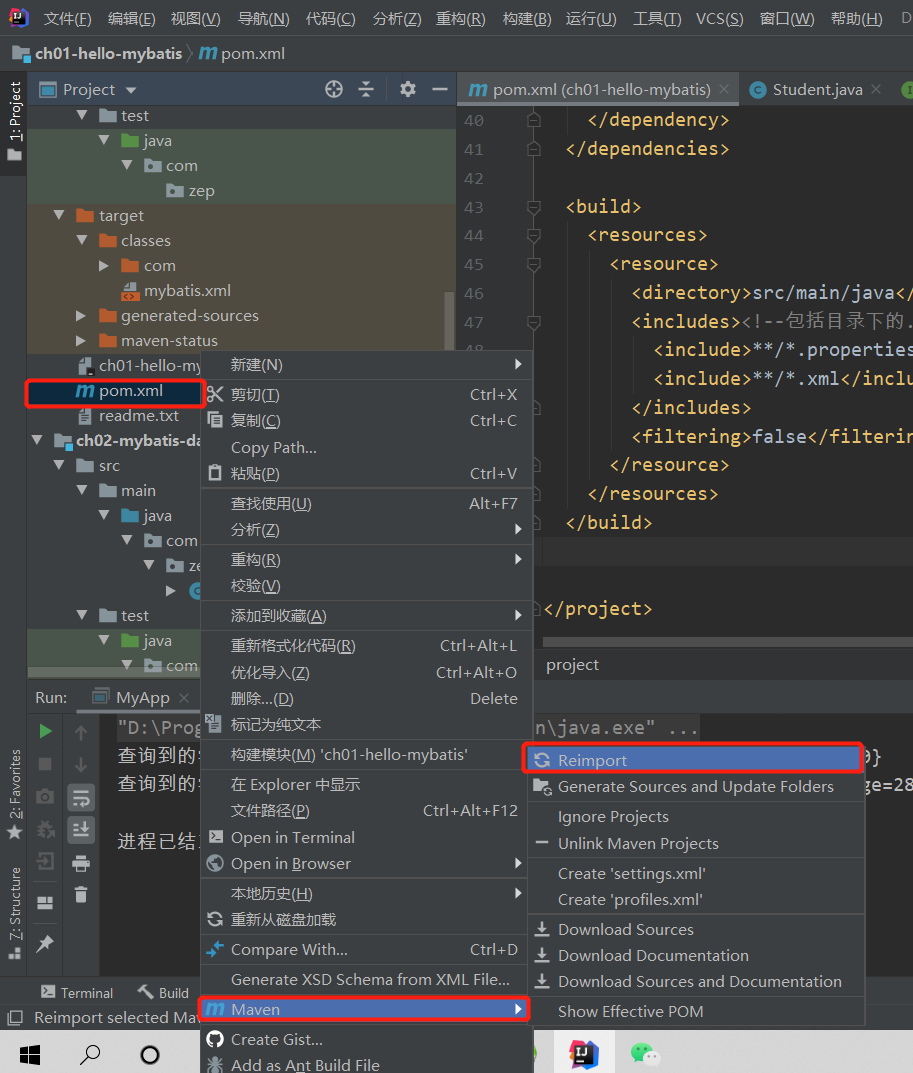Collapse the classes folder

point(82,240)
